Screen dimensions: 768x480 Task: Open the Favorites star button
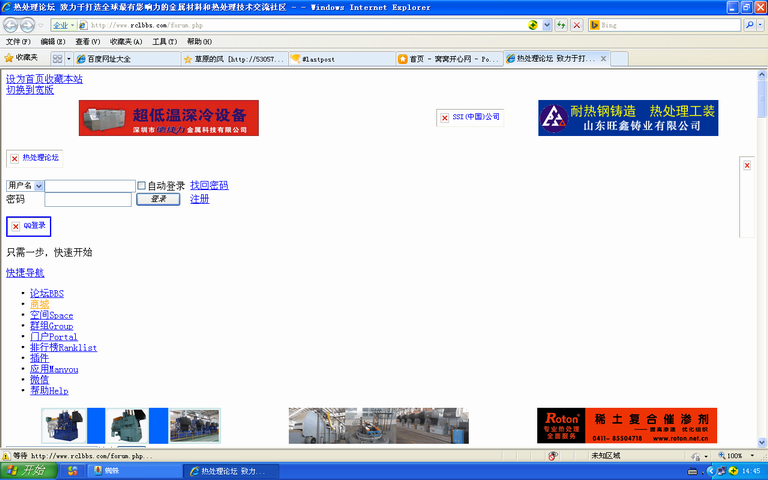coord(21,58)
